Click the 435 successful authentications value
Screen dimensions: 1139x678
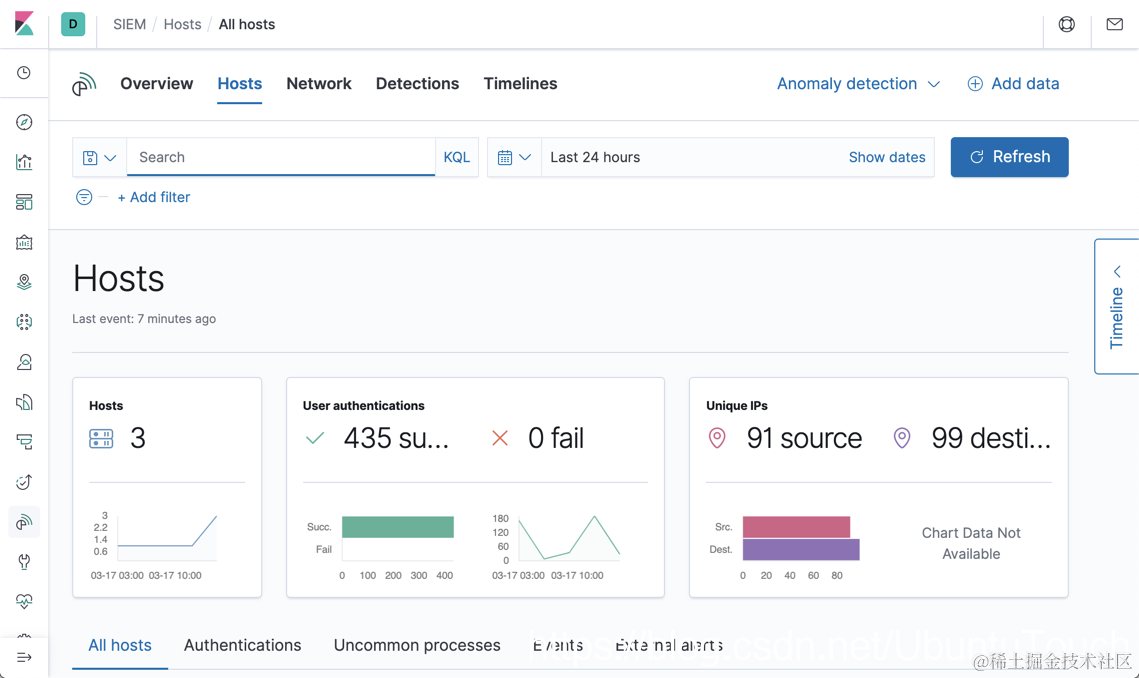(x=396, y=438)
